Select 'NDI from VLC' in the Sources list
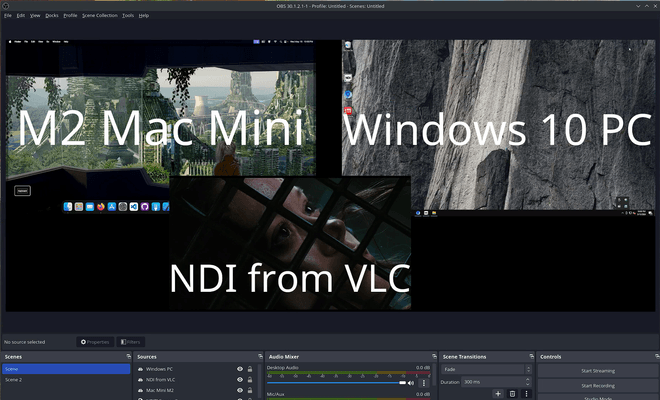 (x=160, y=380)
